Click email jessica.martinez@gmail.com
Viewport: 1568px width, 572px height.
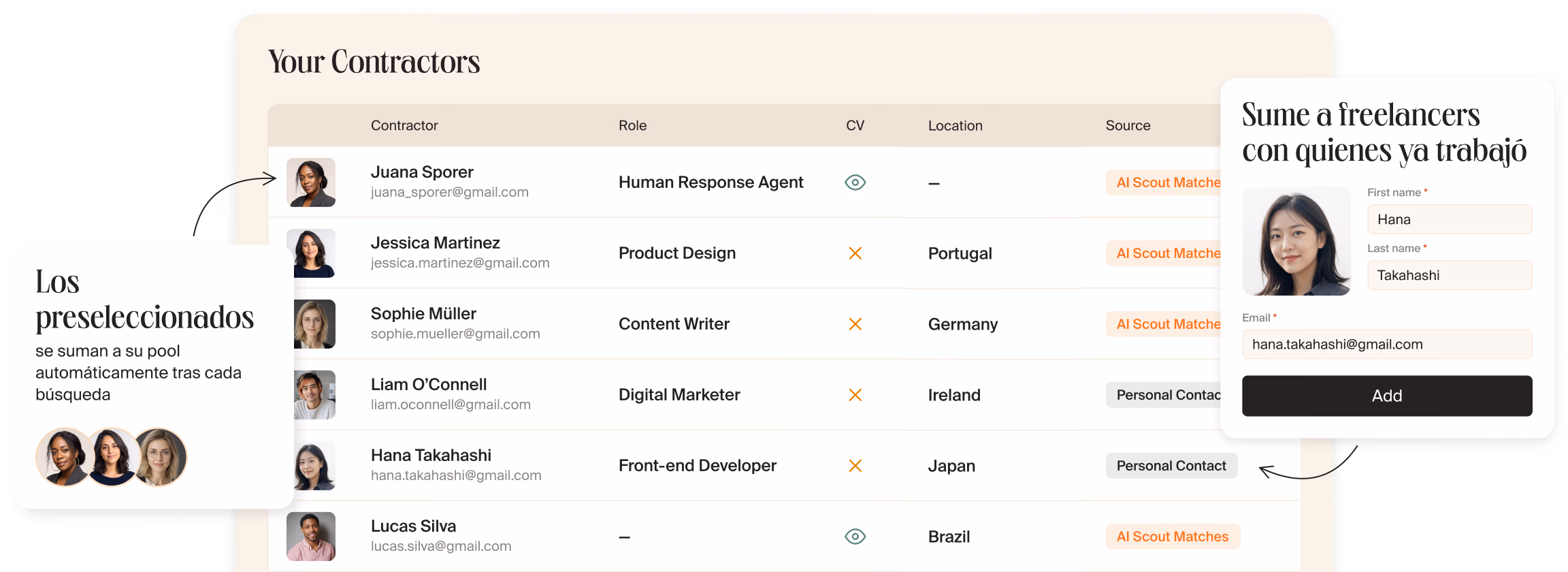[460, 264]
